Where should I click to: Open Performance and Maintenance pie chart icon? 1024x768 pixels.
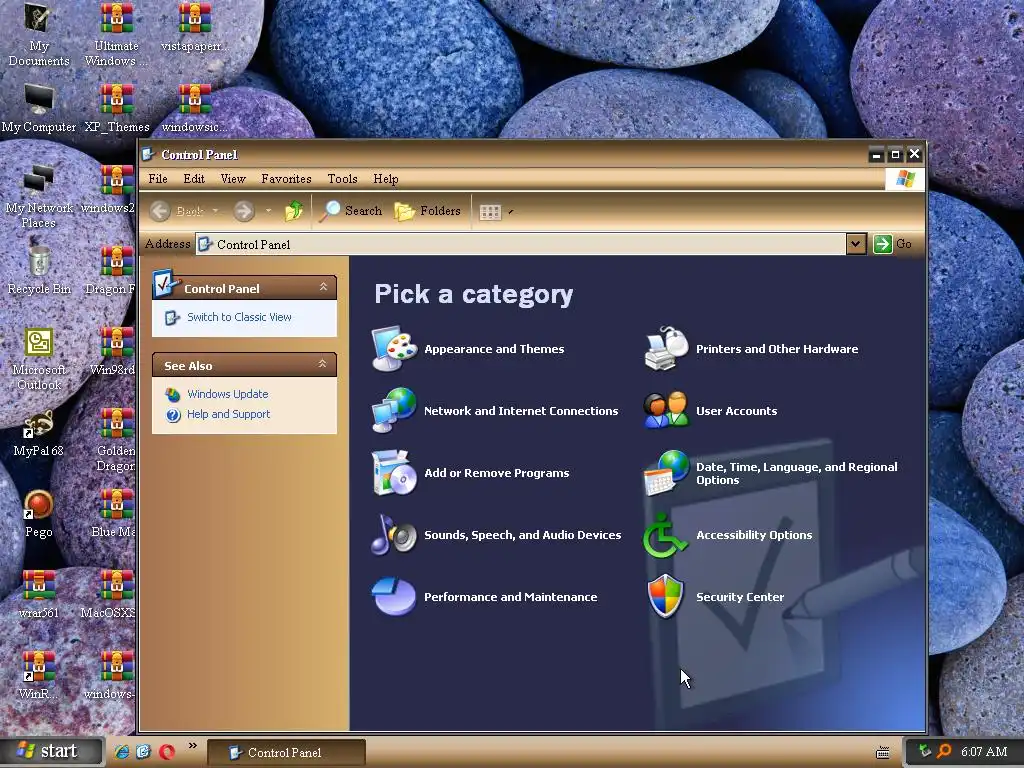tap(394, 596)
